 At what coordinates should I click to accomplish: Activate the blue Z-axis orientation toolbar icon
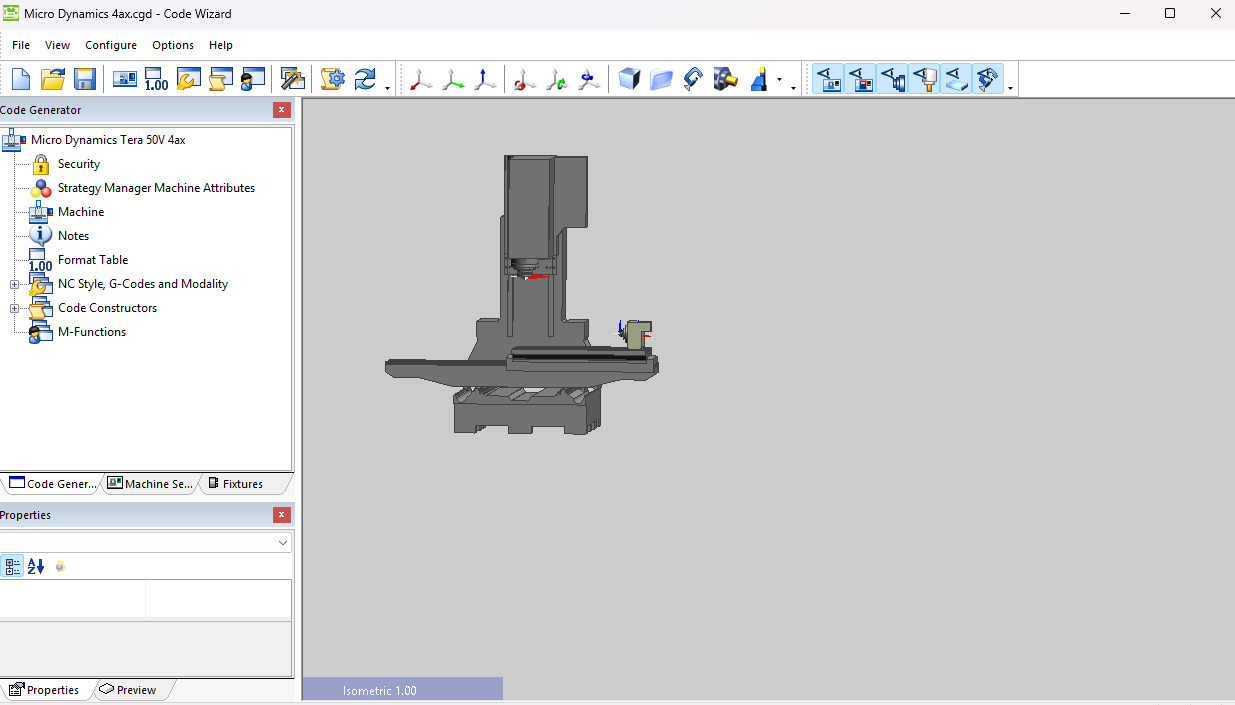click(x=484, y=78)
